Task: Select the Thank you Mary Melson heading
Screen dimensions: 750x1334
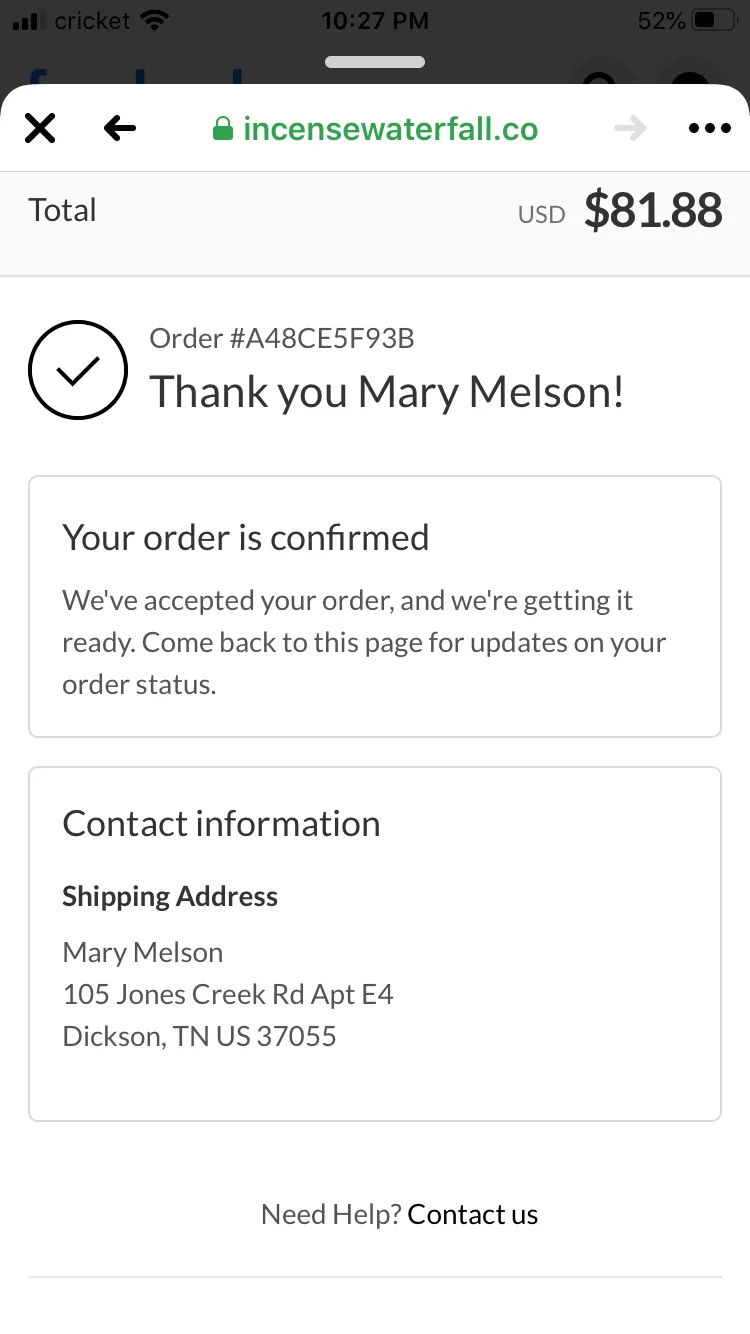Action: [x=387, y=391]
